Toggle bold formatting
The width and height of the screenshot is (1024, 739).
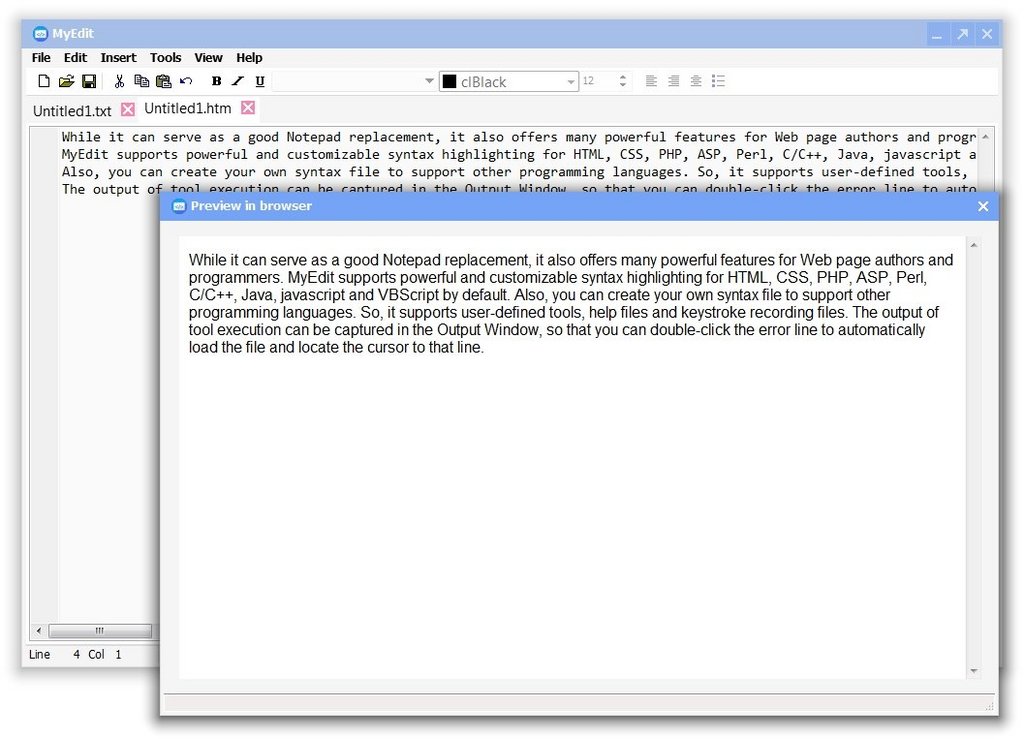point(216,81)
